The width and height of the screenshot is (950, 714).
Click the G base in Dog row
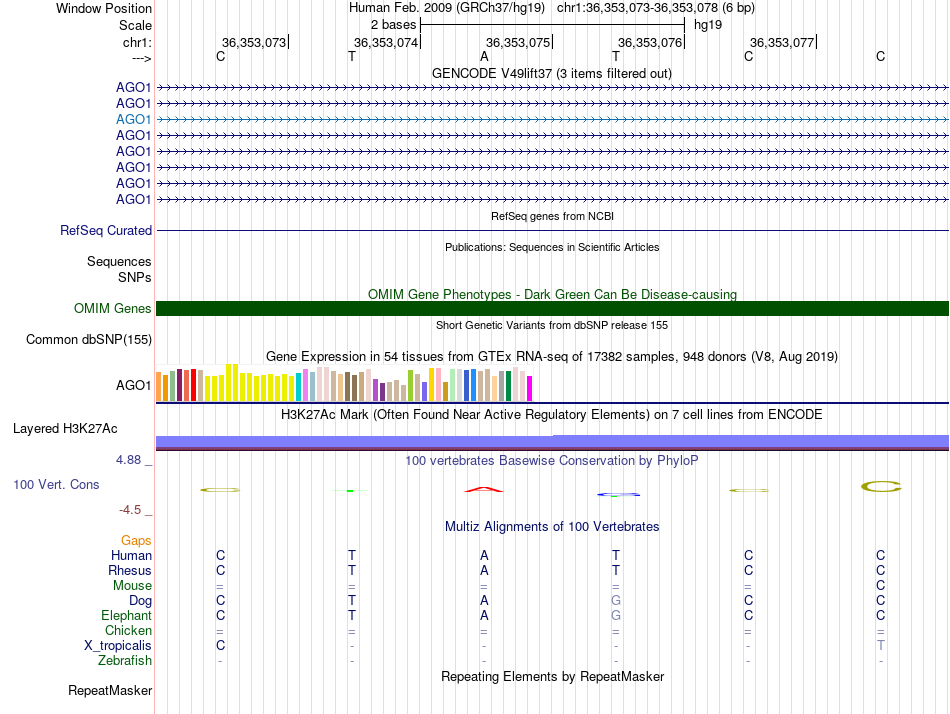pyautogui.click(x=616, y=601)
